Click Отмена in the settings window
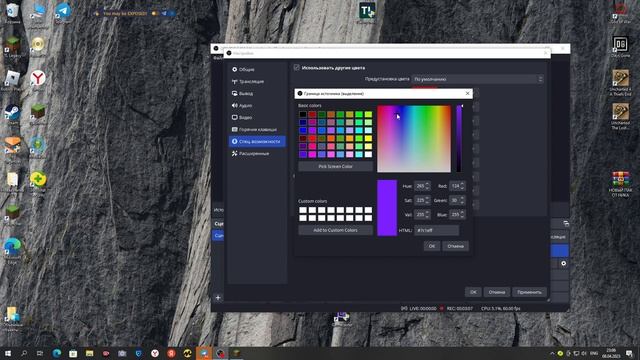Image resolution: width=640 pixels, height=360 pixels. 497,292
